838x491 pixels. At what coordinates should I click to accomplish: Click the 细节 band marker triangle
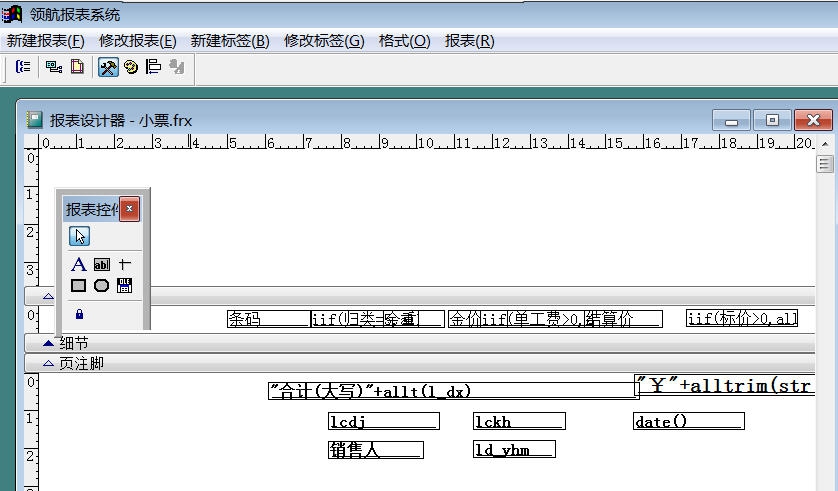coord(49,343)
